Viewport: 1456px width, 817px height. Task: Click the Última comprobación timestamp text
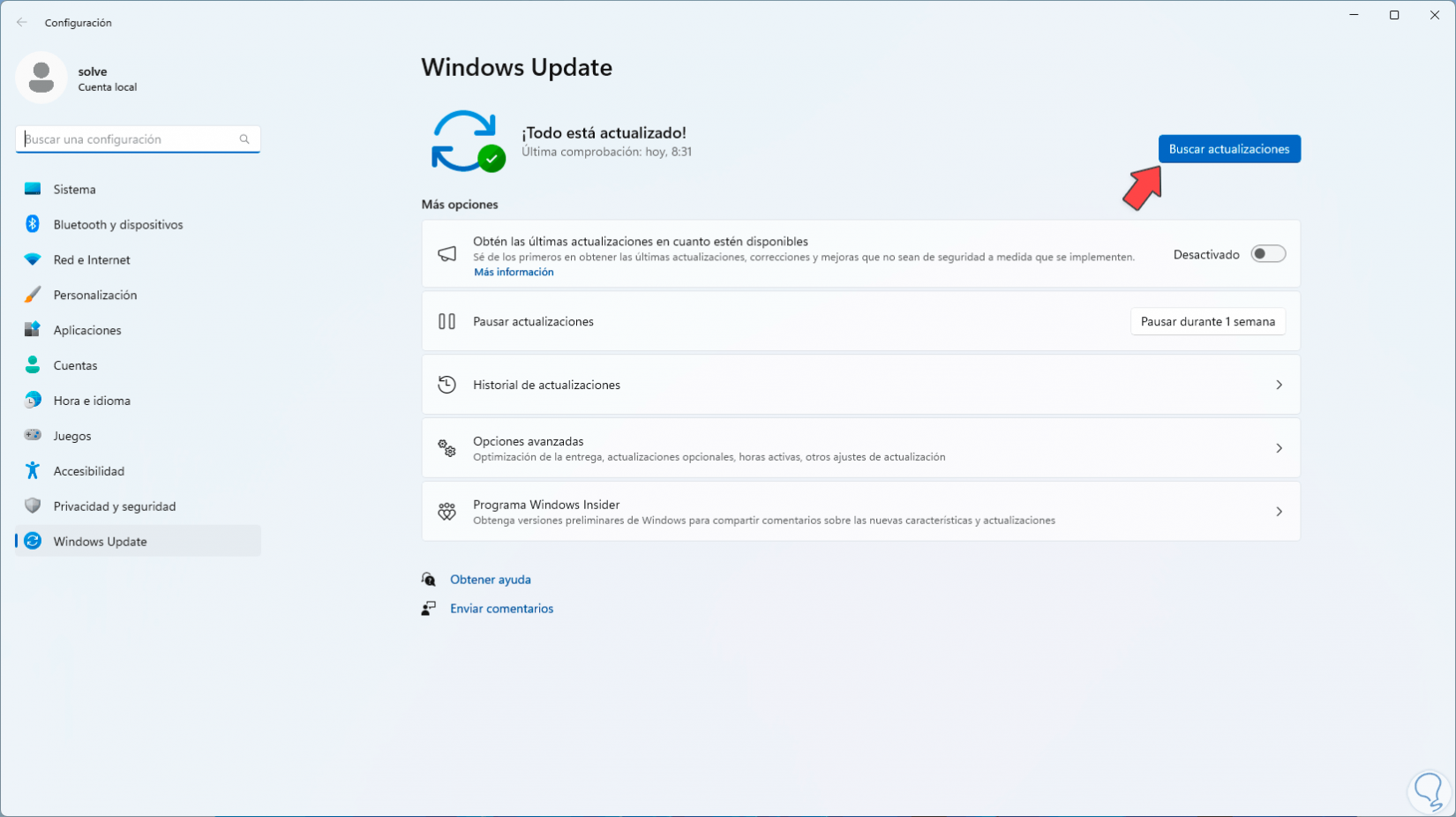pyautogui.click(x=606, y=152)
